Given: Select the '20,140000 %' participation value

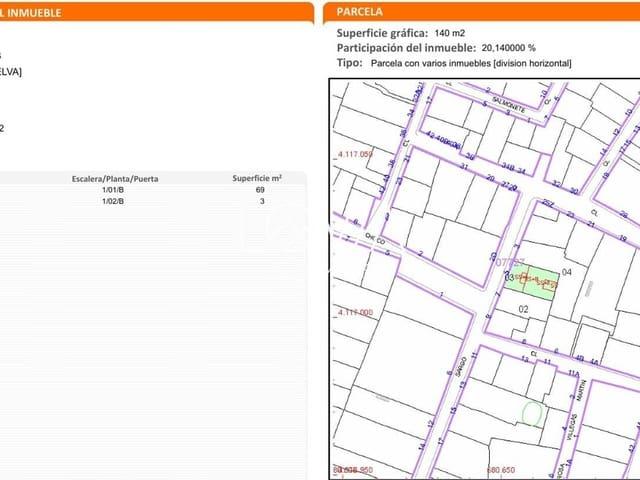Looking at the screenshot, I should pos(509,48).
